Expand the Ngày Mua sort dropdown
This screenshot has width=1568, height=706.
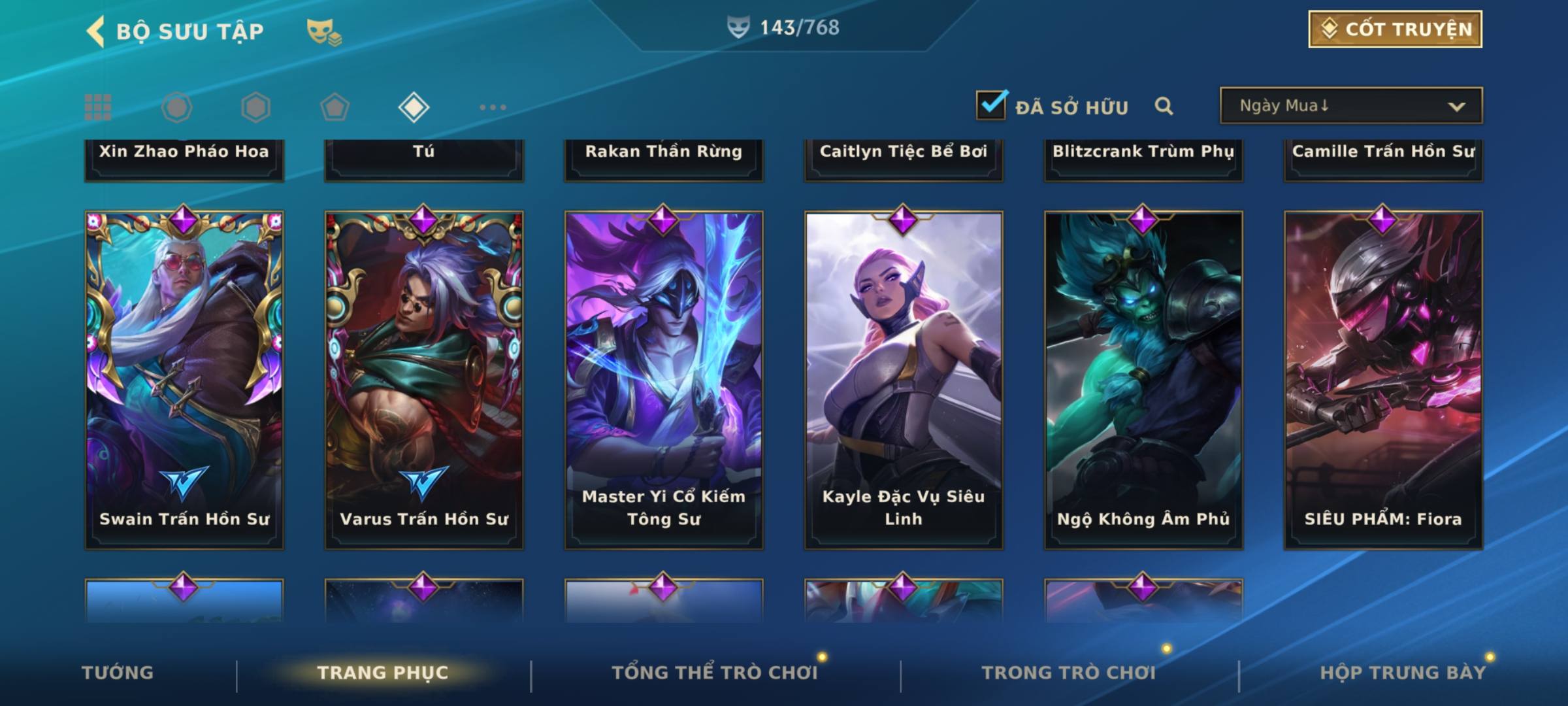1351,105
